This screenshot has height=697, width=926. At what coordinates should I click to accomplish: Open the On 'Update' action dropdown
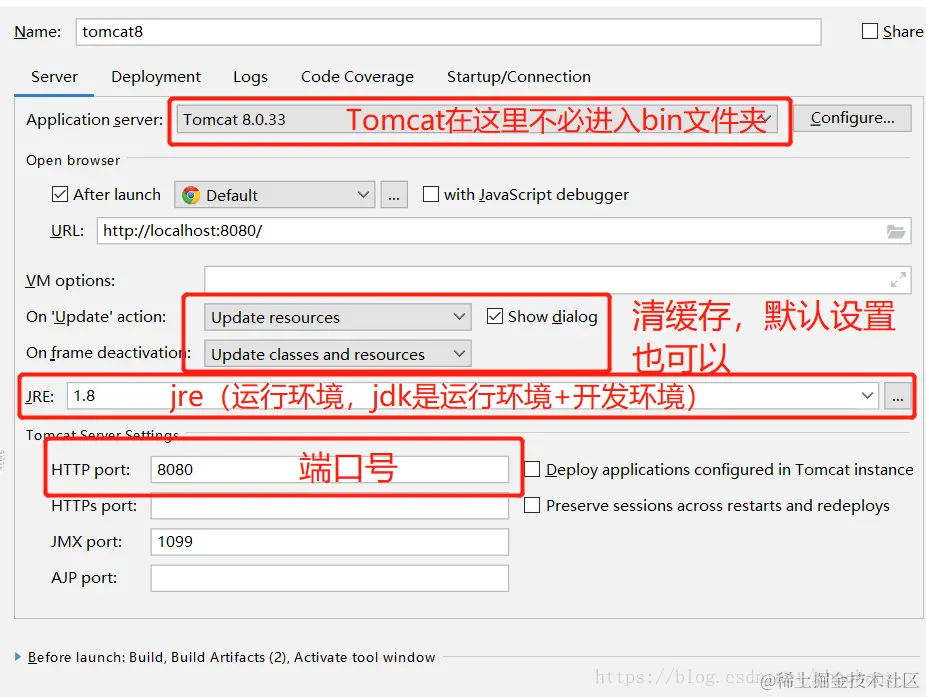(338, 317)
